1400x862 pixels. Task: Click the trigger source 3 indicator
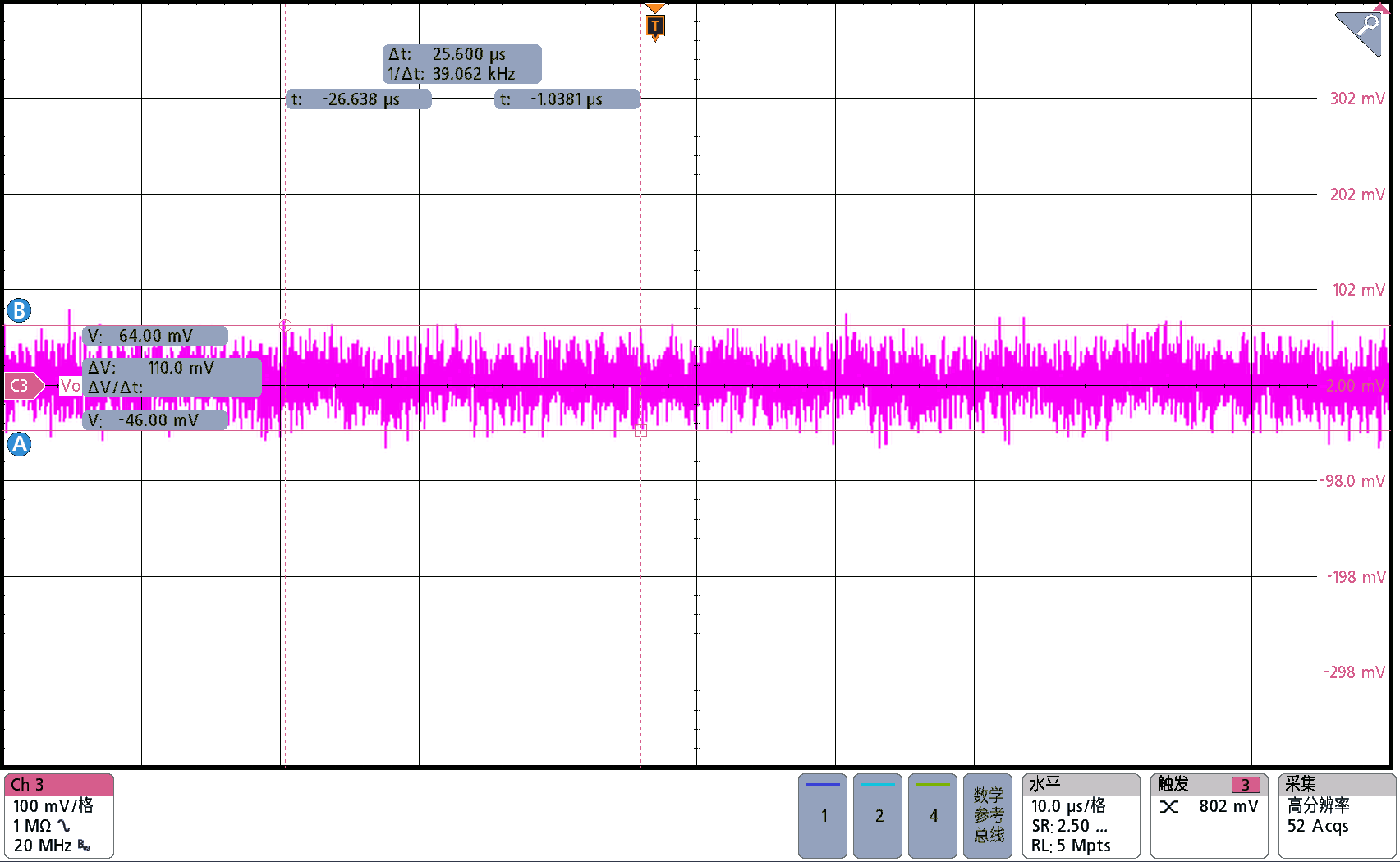pyautogui.click(x=1245, y=785)
